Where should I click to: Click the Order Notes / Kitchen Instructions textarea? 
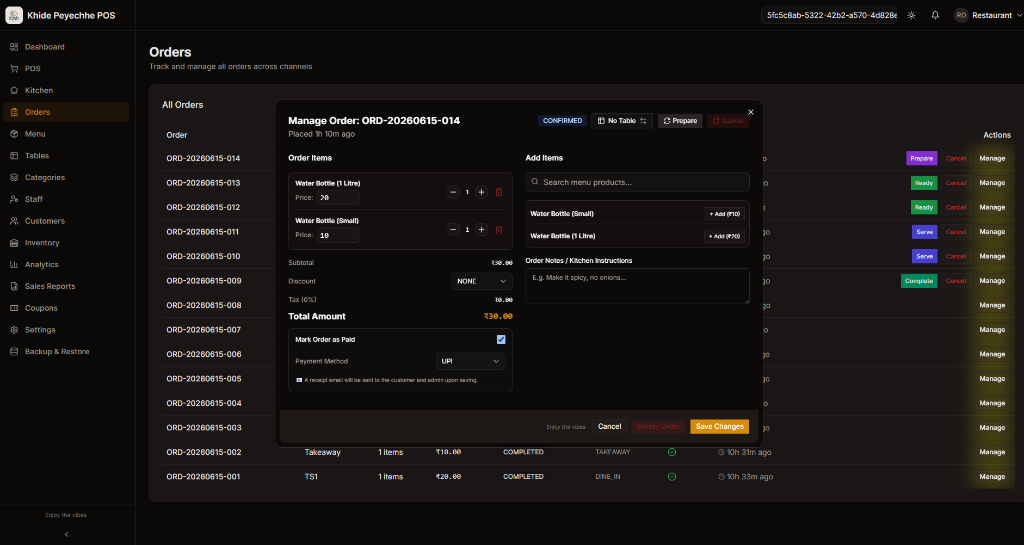pos(637,286)
